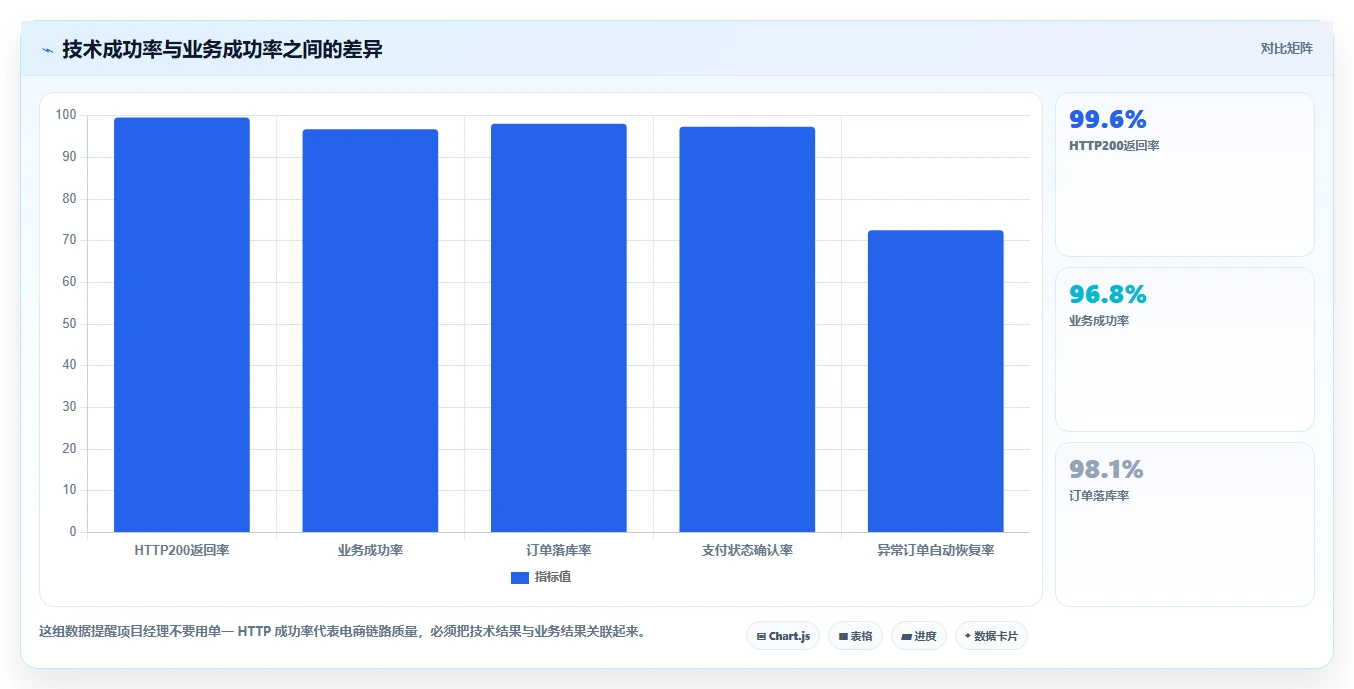Click the HTTP200返回率 x-axis label
This screenshot has width=1354, height=689.
tap(182, 550)
